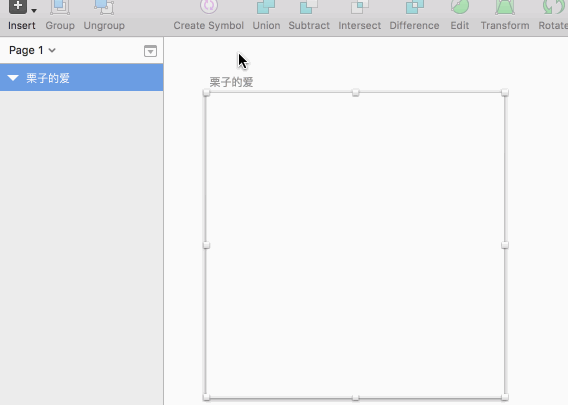Click the Ungroup toolbar icon

[x=104, y=7]
